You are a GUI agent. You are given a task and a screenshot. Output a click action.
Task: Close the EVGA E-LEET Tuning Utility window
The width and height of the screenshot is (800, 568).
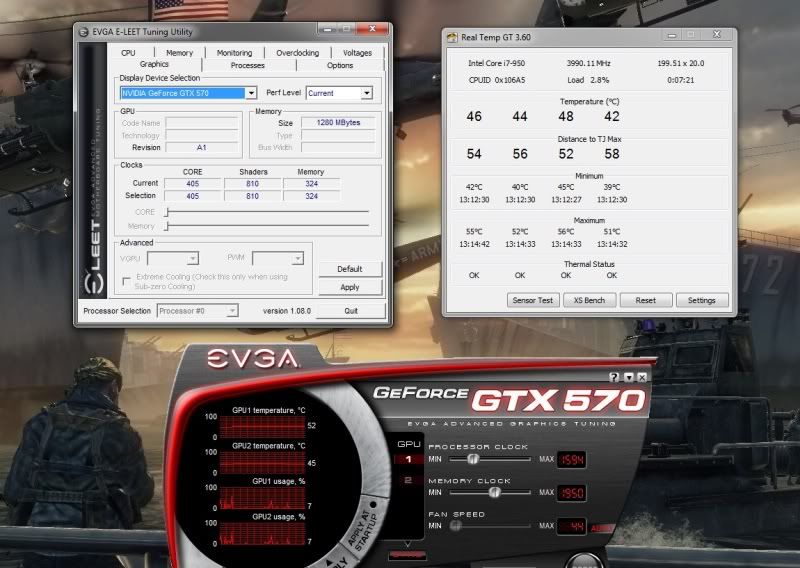372,29
